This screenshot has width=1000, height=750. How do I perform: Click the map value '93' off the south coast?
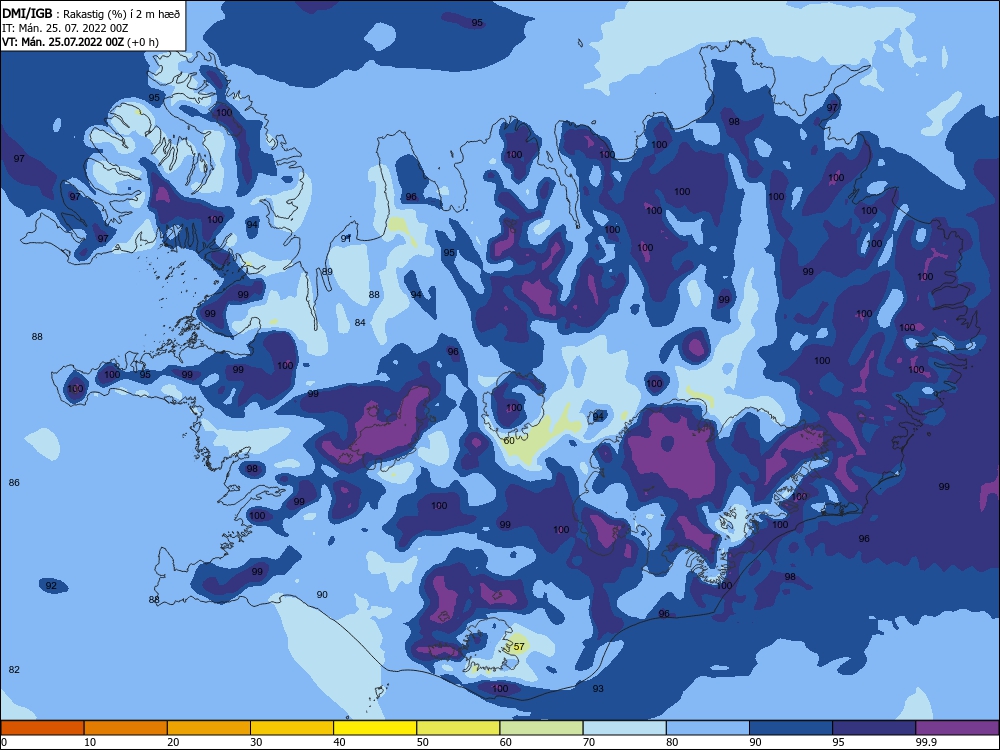point(598,689)
